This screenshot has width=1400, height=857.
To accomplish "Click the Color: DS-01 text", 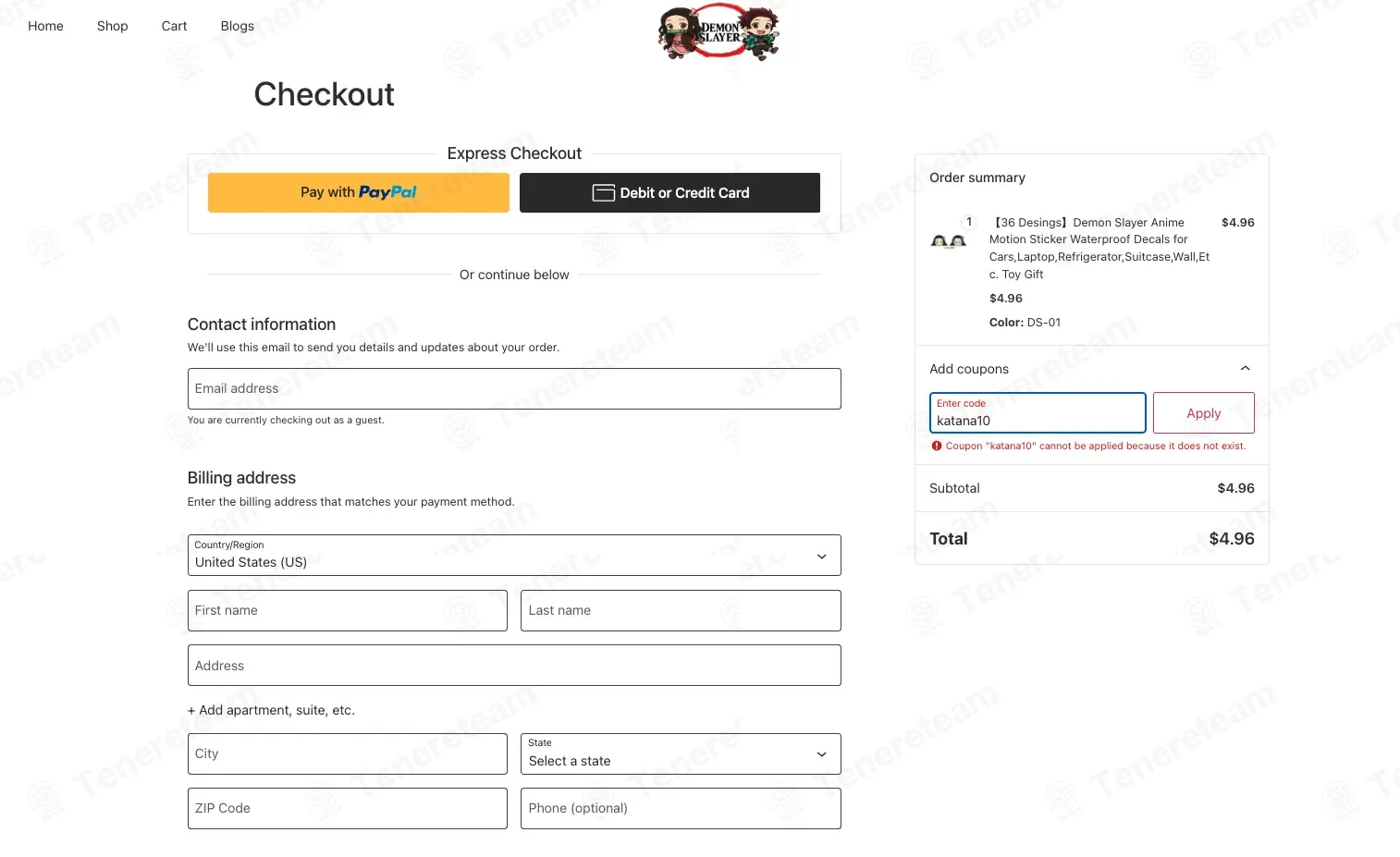I will click(1025, 323).
